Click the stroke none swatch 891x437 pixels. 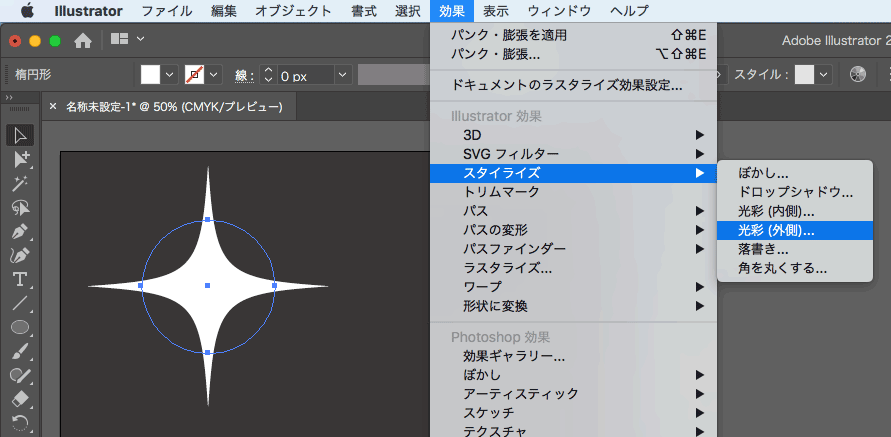click(194, 74)
